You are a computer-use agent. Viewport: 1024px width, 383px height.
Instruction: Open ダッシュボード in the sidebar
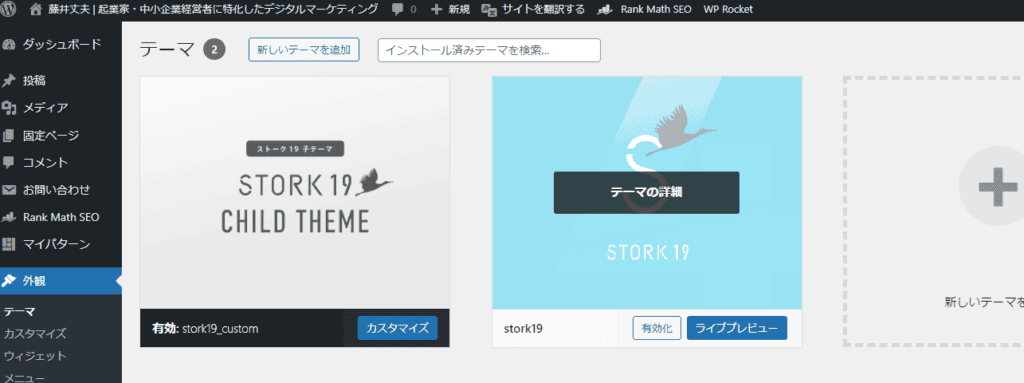[61, 44]
